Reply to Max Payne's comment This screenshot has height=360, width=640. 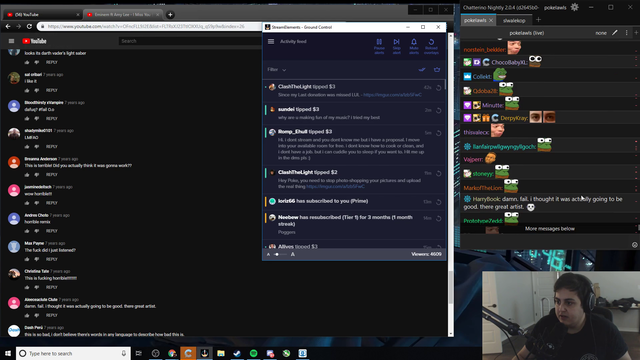(51, 259)
